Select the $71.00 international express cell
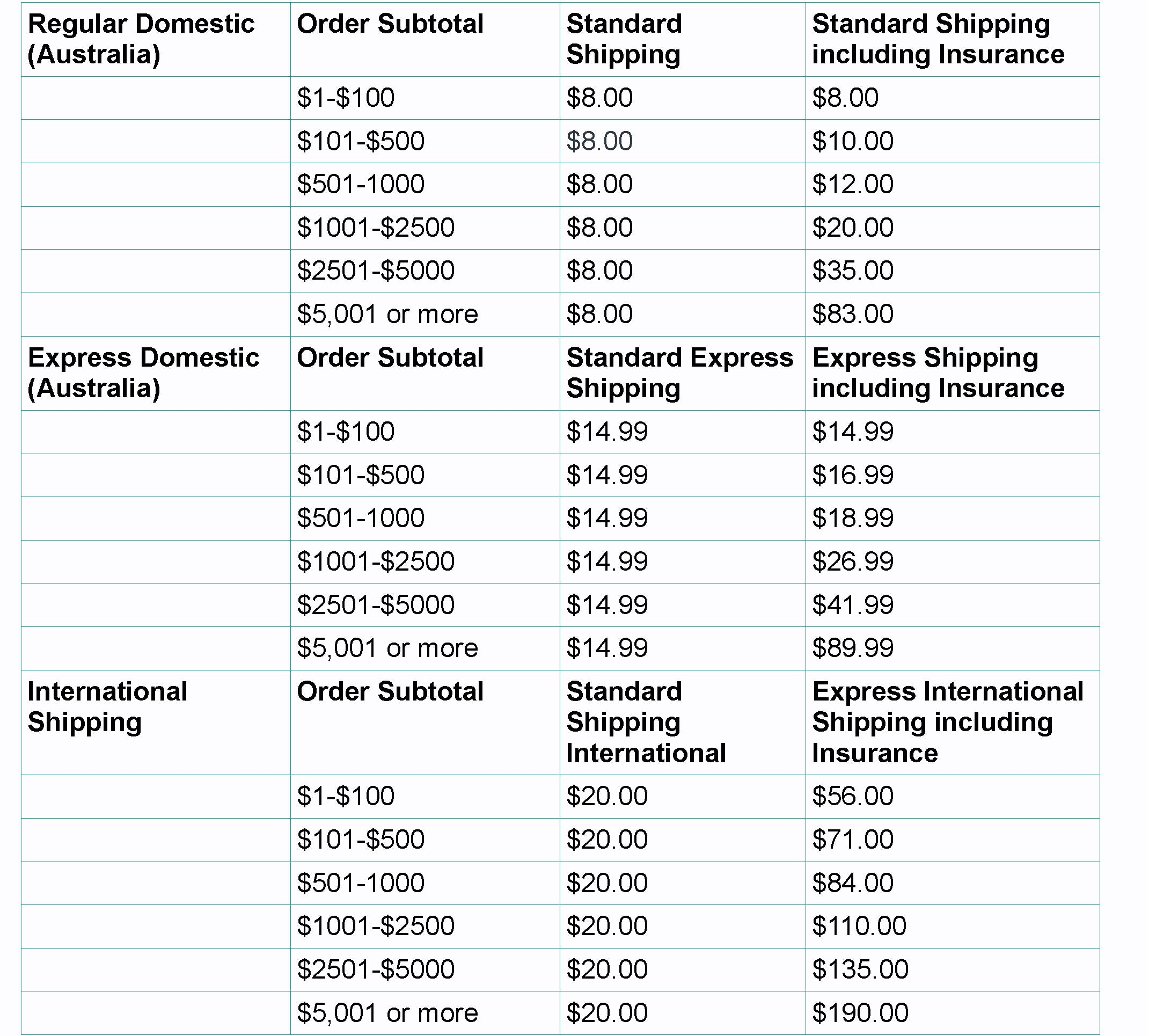 (853, 840)
